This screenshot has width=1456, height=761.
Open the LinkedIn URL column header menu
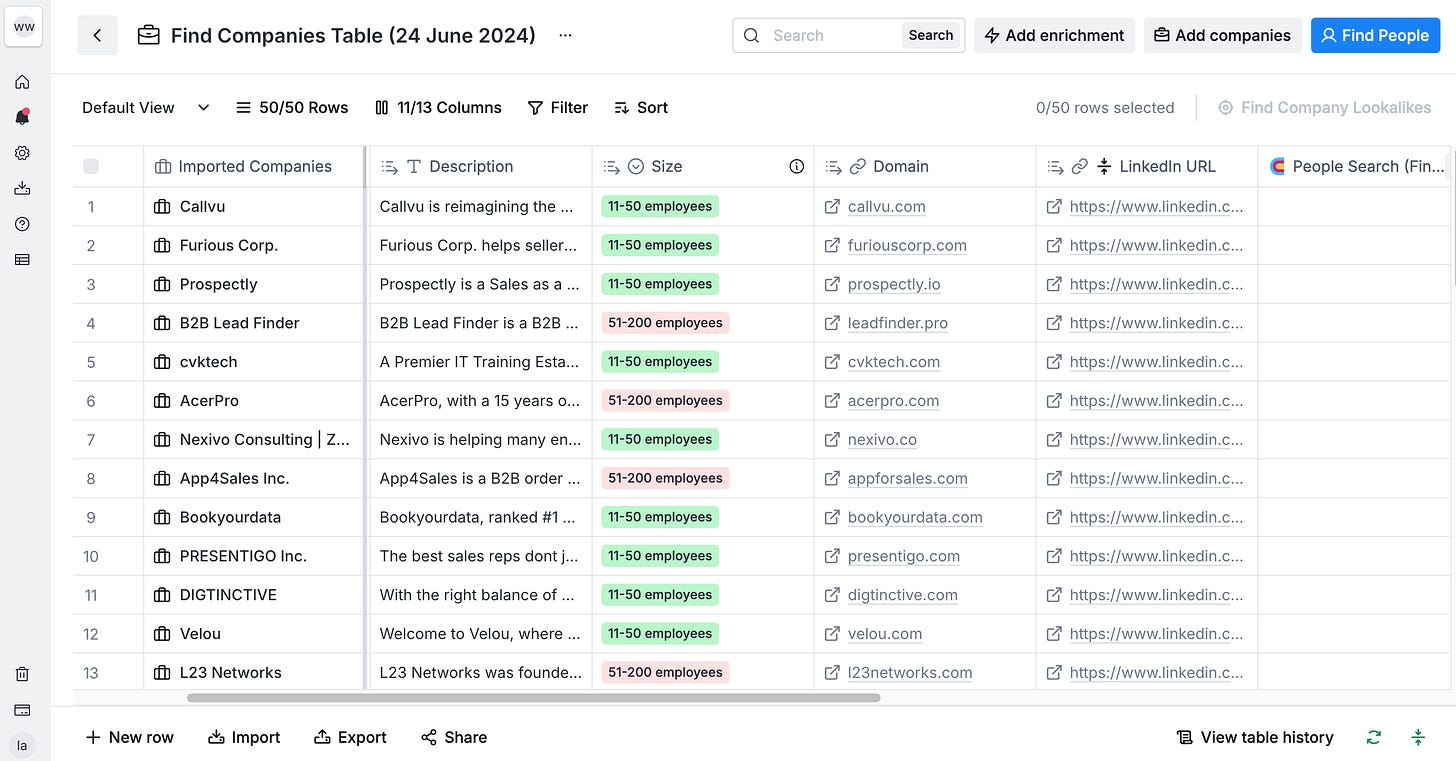pos(1147,166)
